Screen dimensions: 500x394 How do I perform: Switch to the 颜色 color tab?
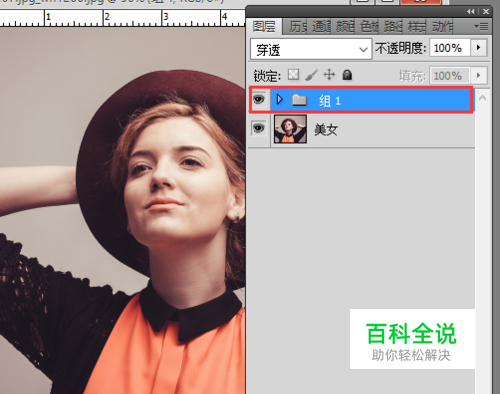tap(345, 27)
